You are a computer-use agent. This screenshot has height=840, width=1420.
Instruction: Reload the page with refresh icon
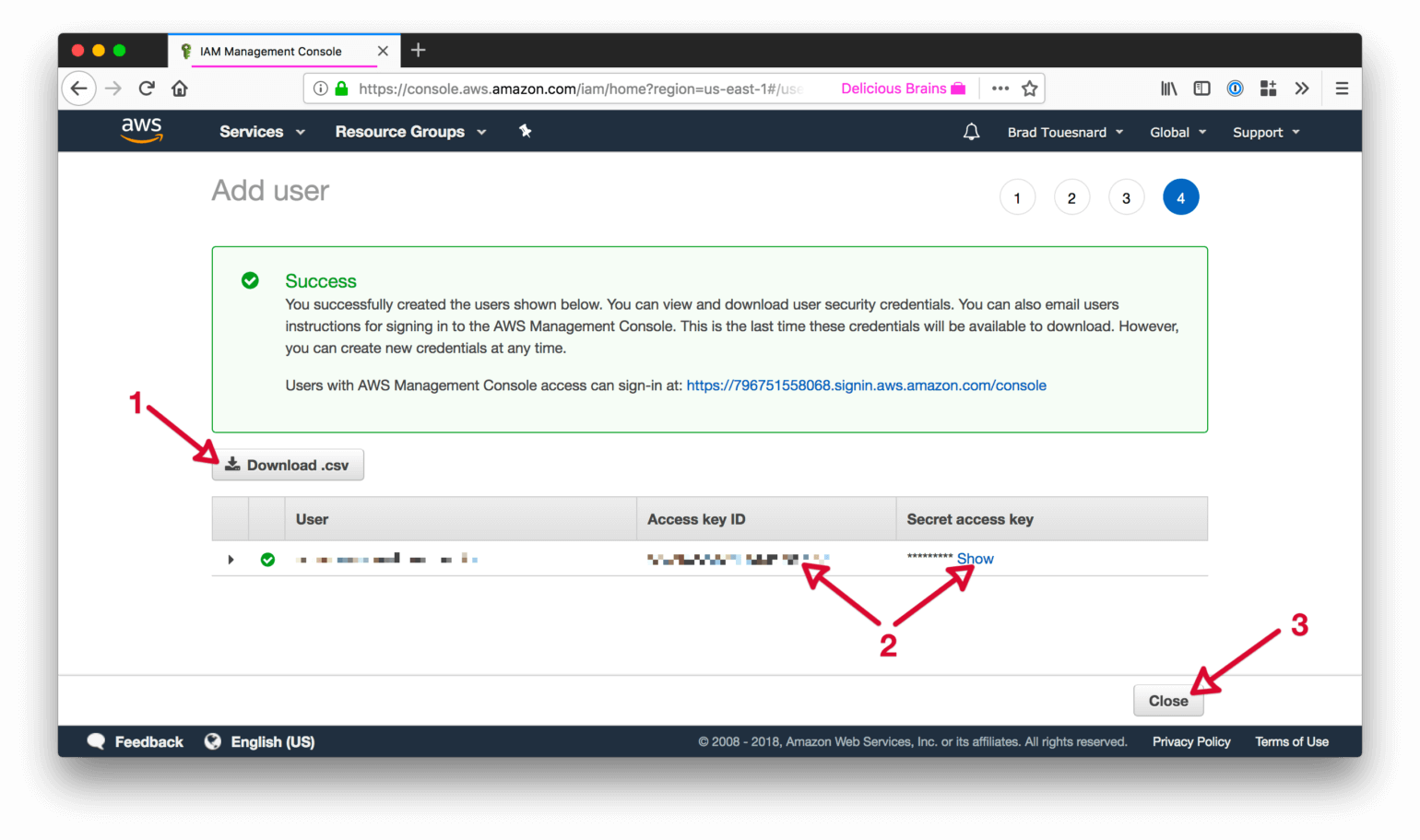pyautogui.click(x=147, y=89)
